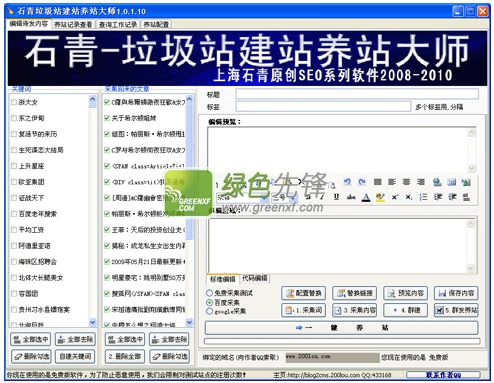Insert a table into the editor
The width and height of the screenshot is (494, 383).
(452, 182)
